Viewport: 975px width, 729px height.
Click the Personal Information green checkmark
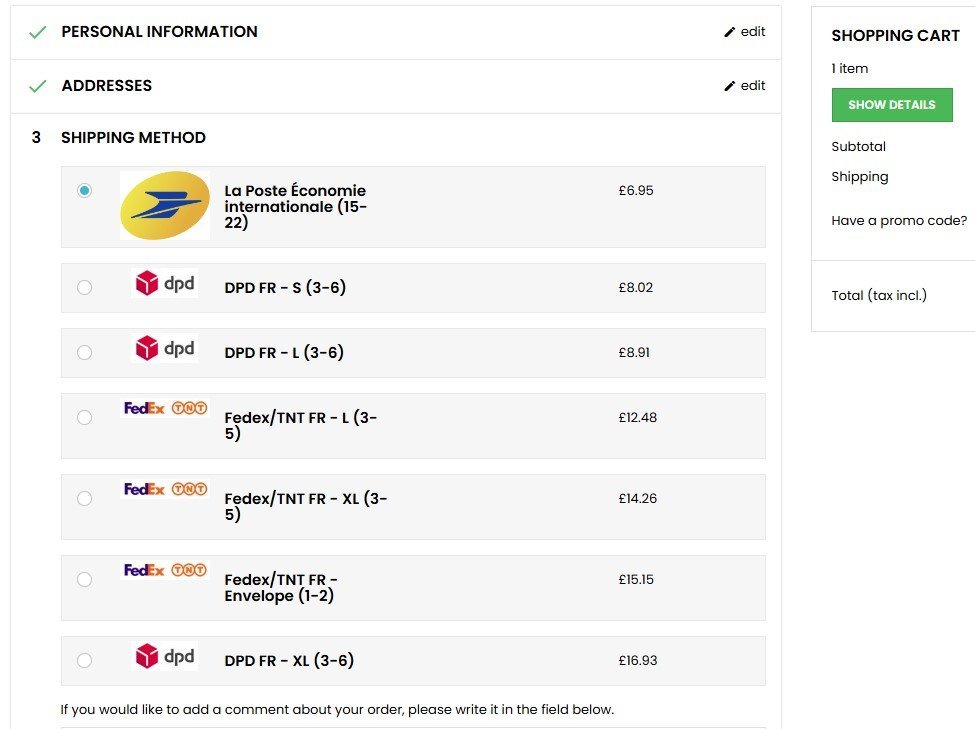pos(38,32)
